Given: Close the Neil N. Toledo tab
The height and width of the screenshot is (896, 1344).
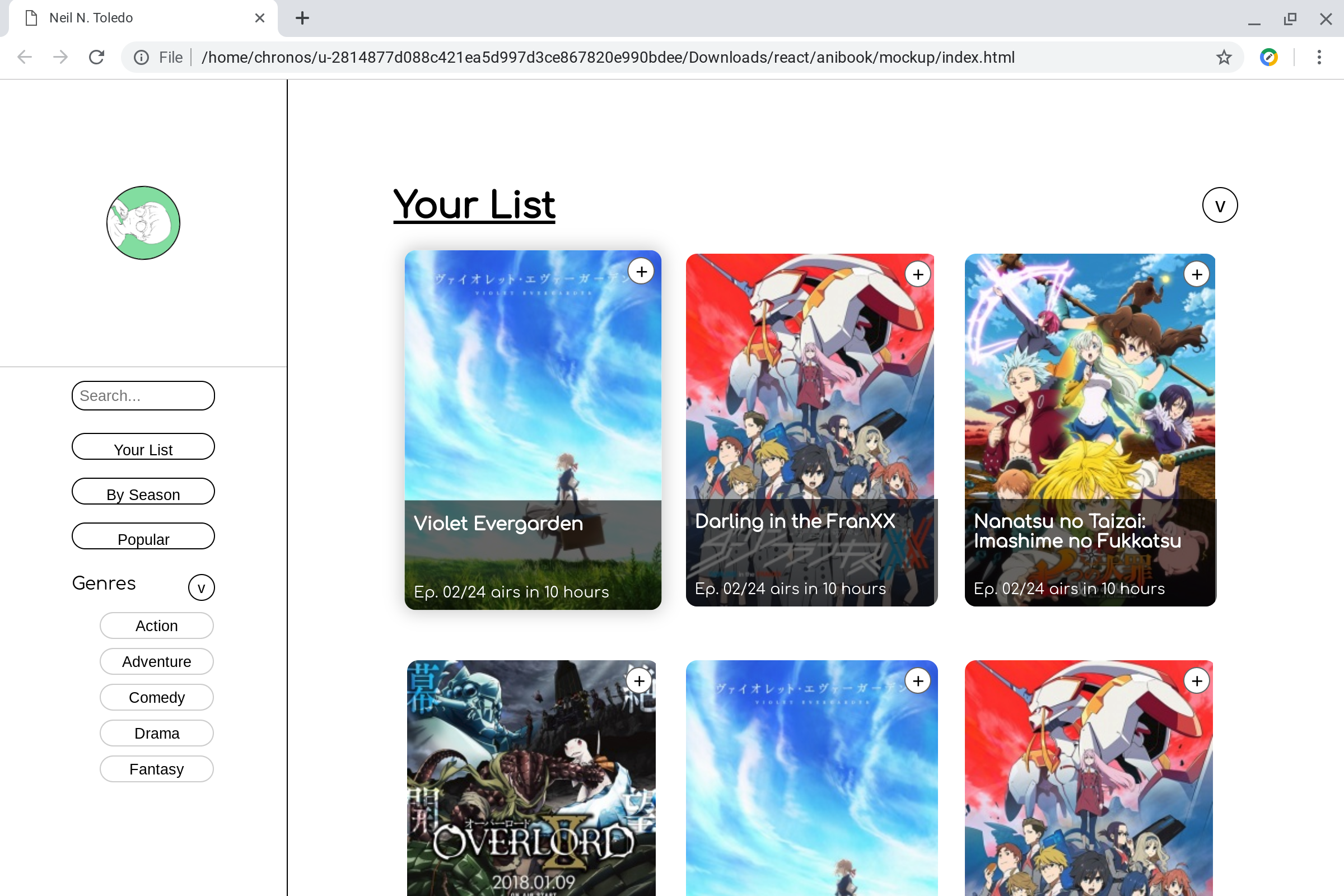Looking at the screenshot, I should point(259,18).
